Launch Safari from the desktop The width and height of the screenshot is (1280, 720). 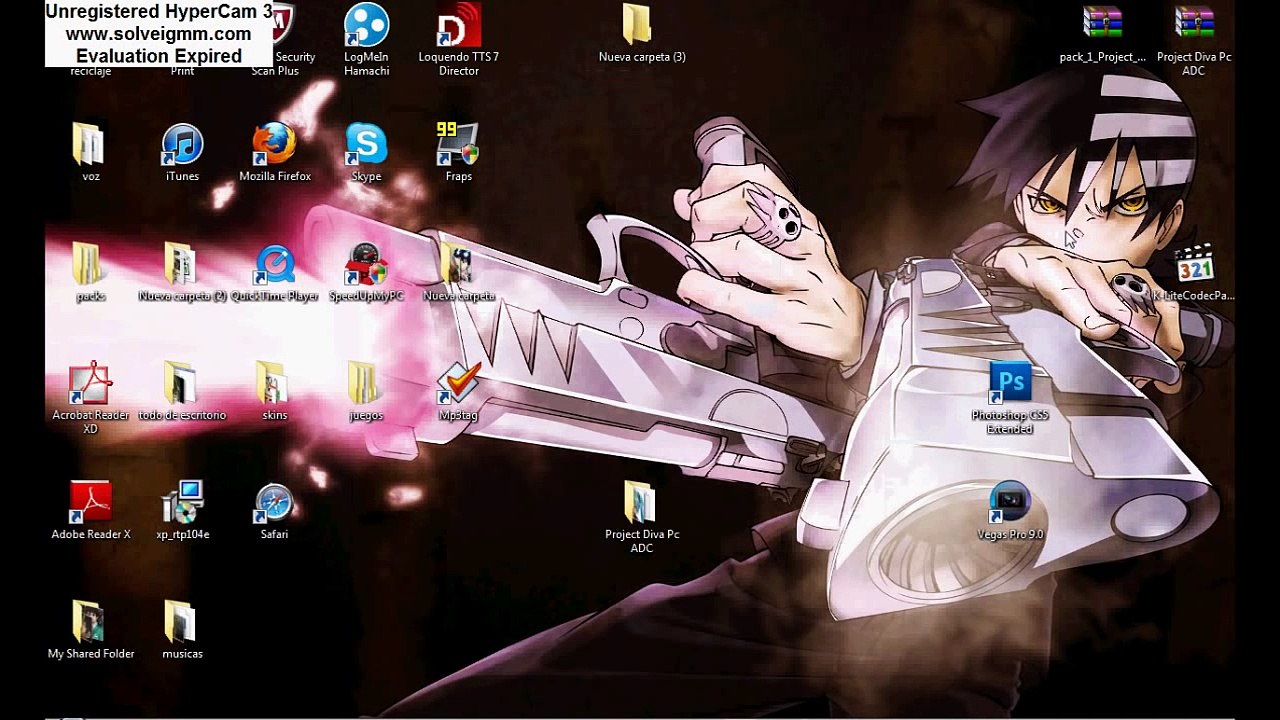pyautogui.click(x=274, y=502)
